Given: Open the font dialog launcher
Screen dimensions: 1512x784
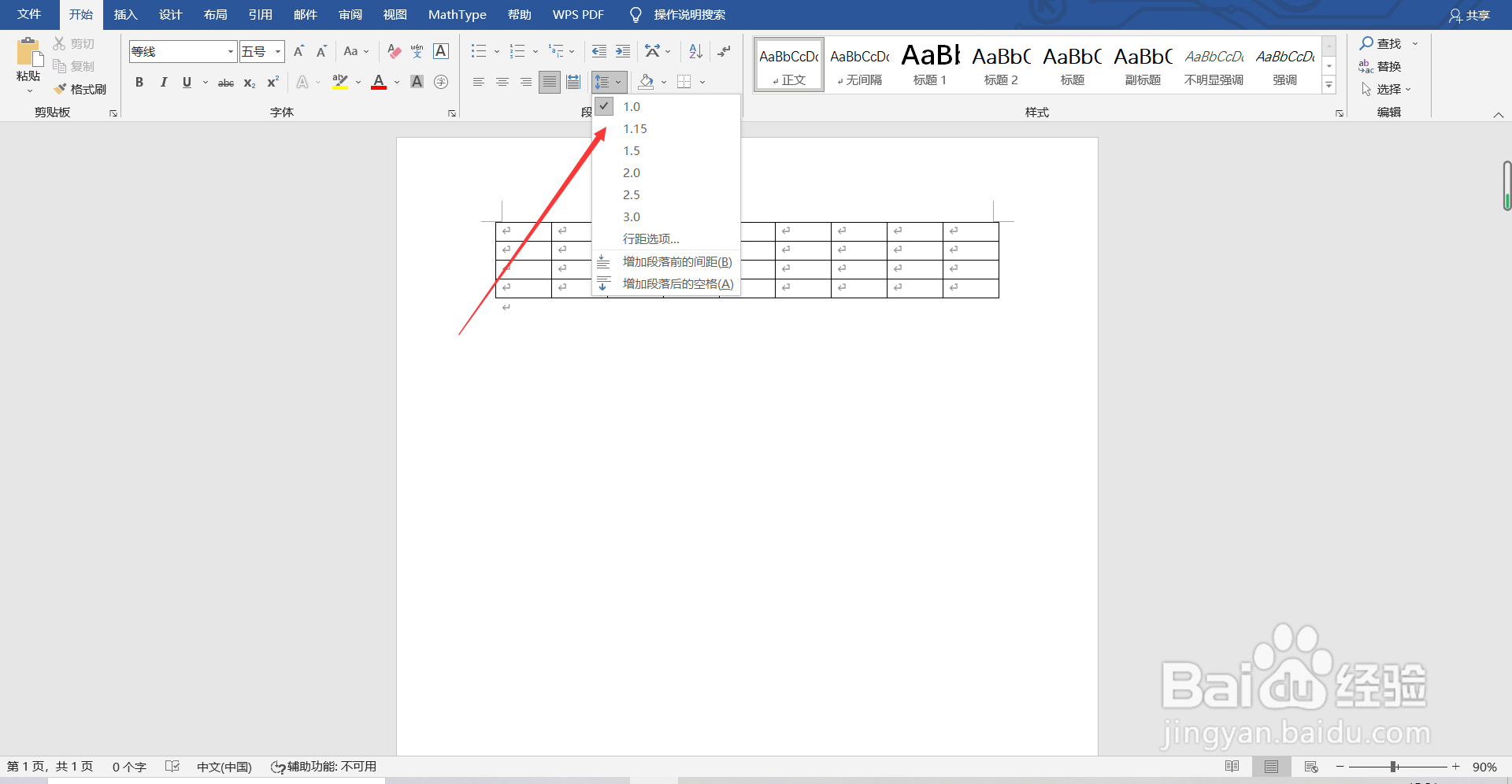Looking at the screenshot, I should [452, 113].
